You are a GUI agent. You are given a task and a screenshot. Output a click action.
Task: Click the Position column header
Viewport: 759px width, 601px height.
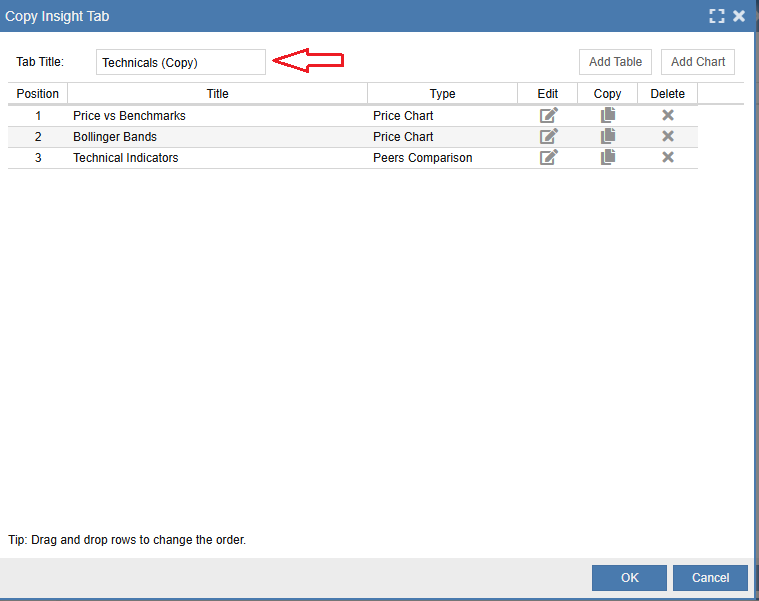pos(38,94)
